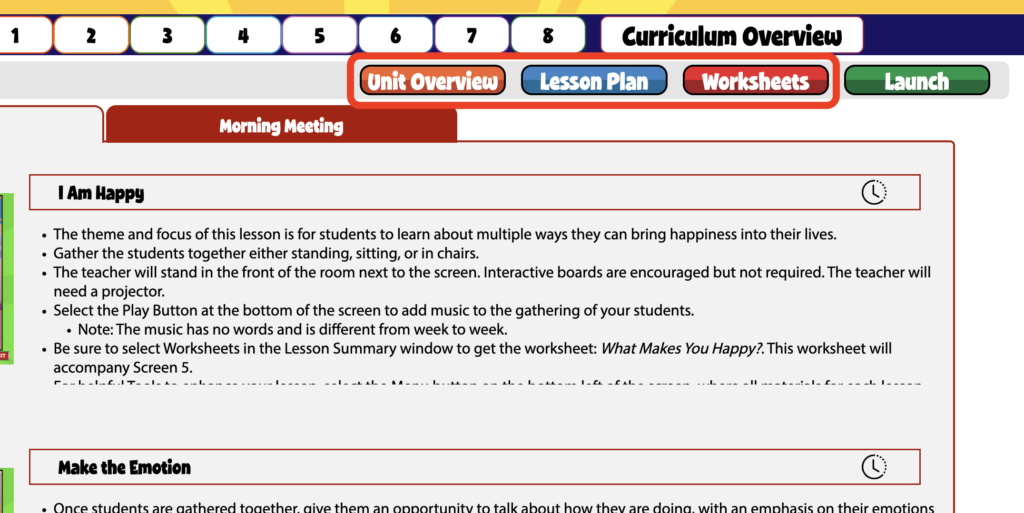This screenshot has height=513, width=1024.
Task: Select unit number 3
Action: tap(167, 35)
